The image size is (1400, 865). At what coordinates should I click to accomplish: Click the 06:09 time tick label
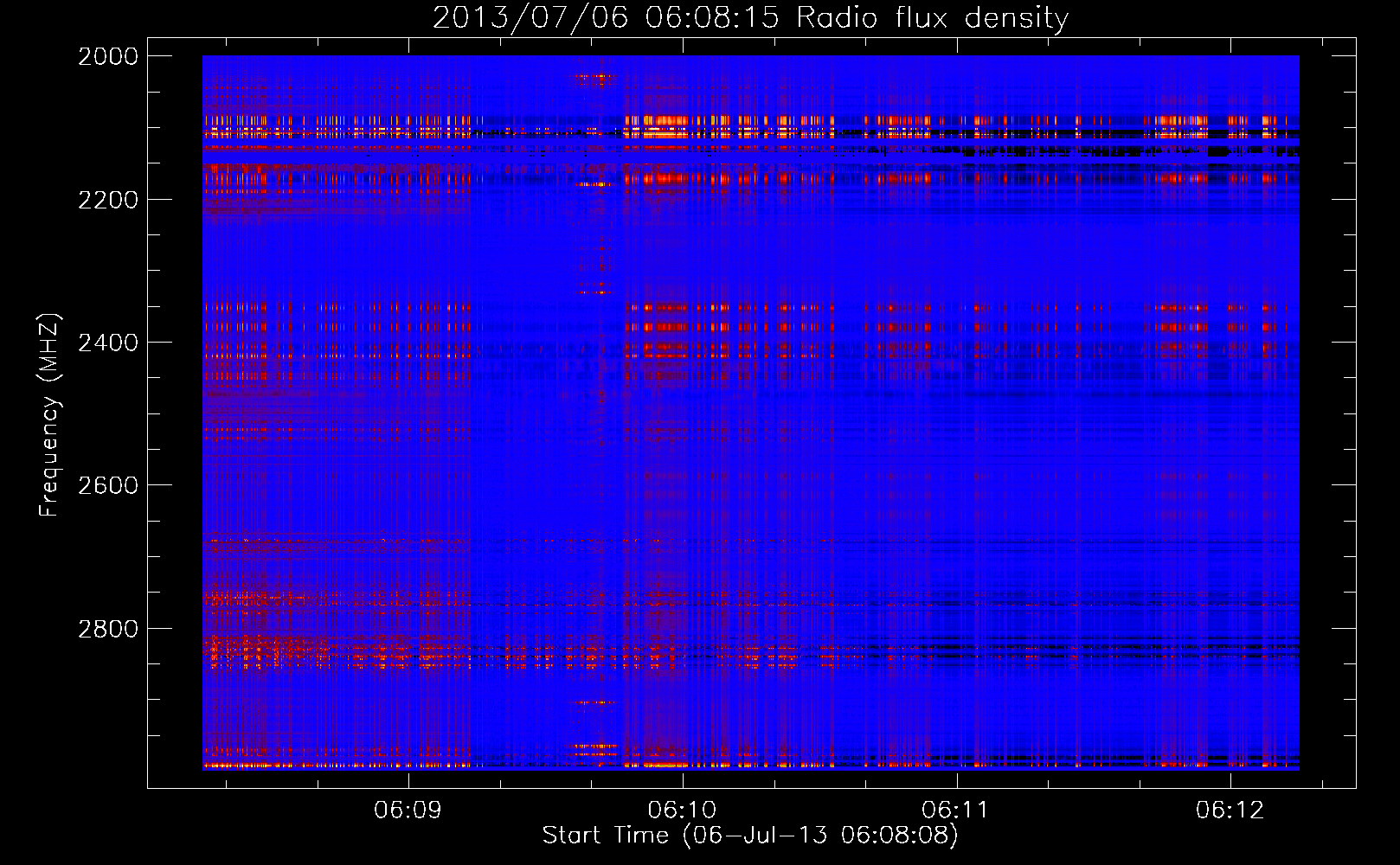[408, 811]
